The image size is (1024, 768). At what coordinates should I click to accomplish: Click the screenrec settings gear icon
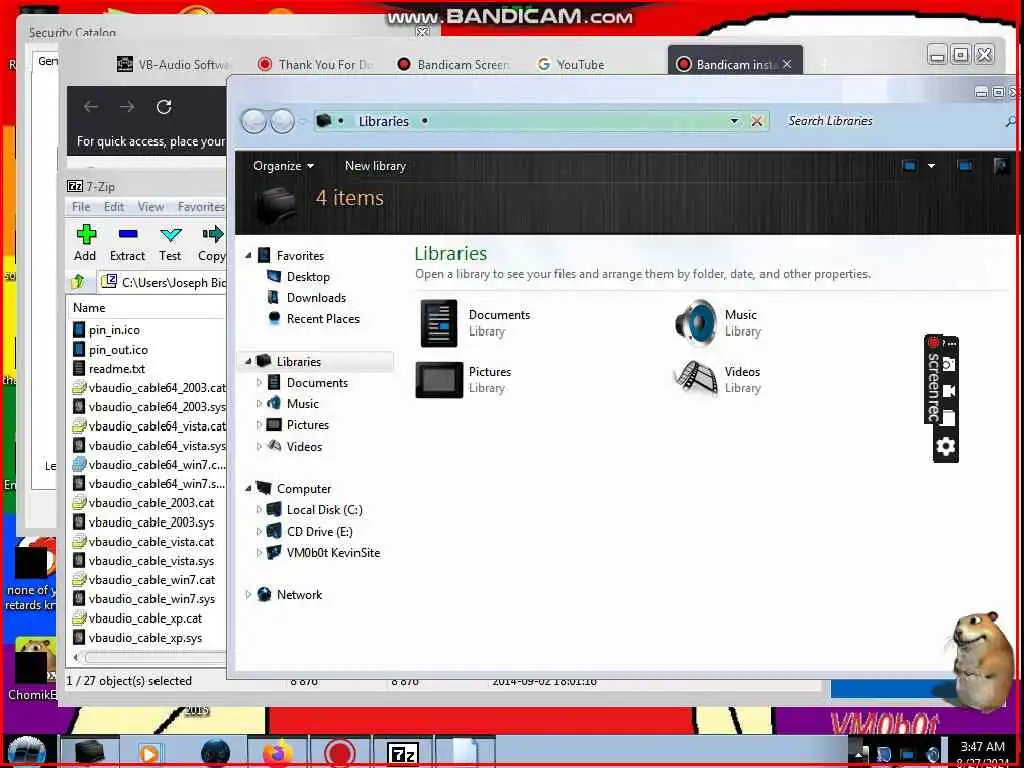click(x=946, y=446)
